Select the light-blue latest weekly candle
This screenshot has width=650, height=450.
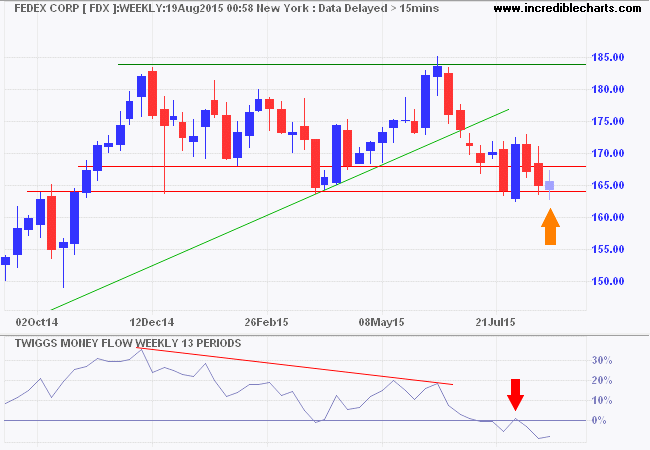point(550,186)
